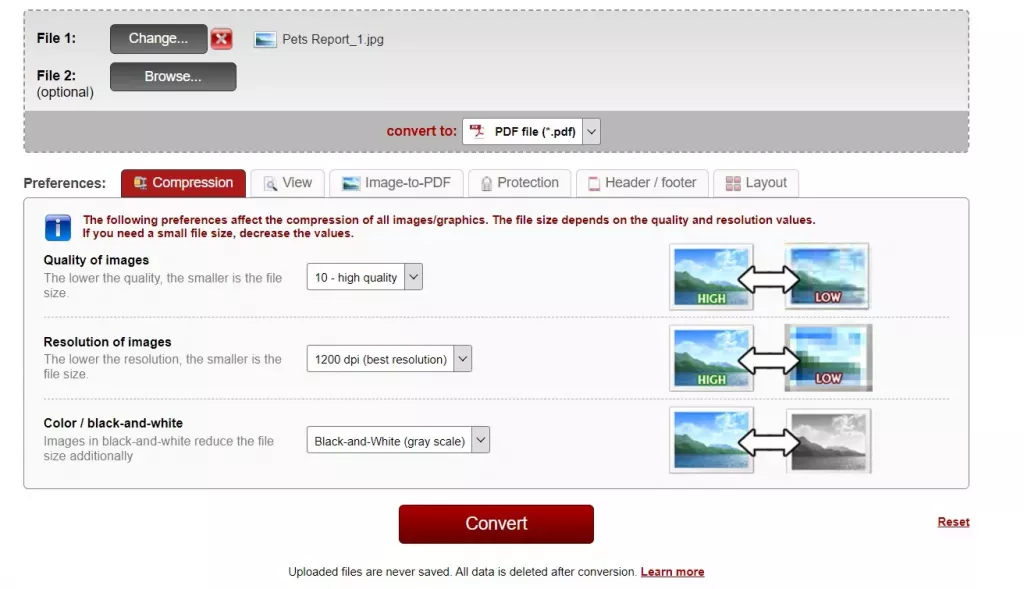Switch to the View preferences tab
This screenshot has height=589, width=1024.
287,183
